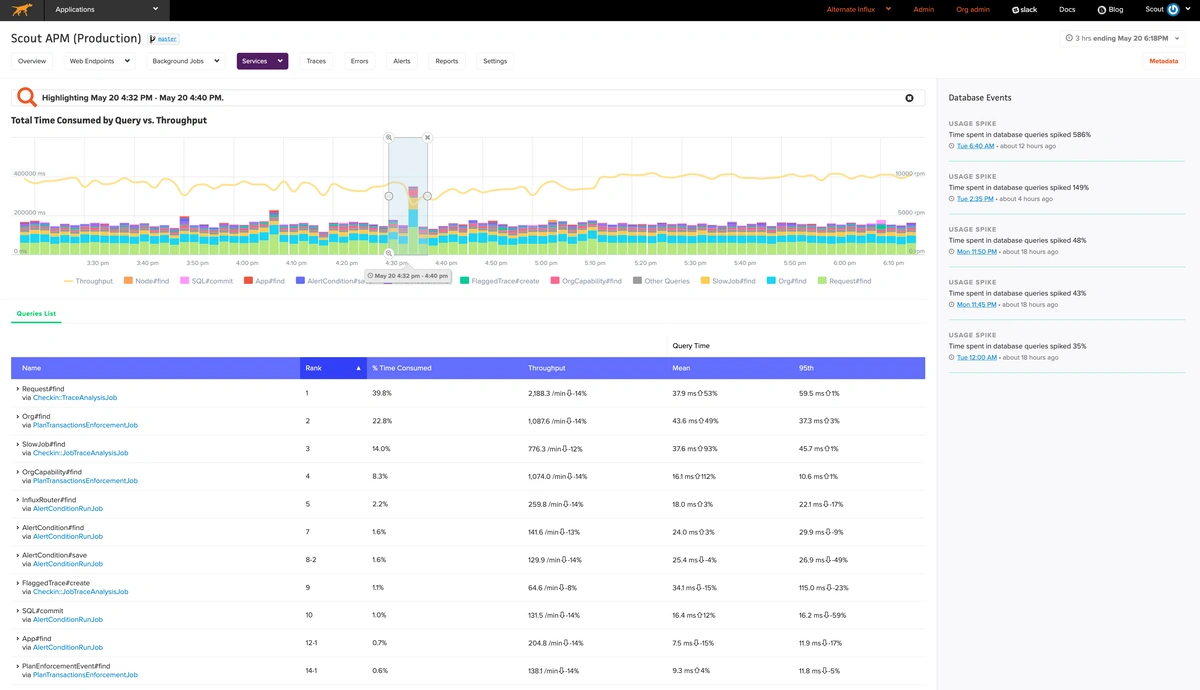Image resolution: width=1200 pixels, height=690 pixels.
Task: Sort by the 95th column header
Action: pyautogui.click(x=806, y=368)
